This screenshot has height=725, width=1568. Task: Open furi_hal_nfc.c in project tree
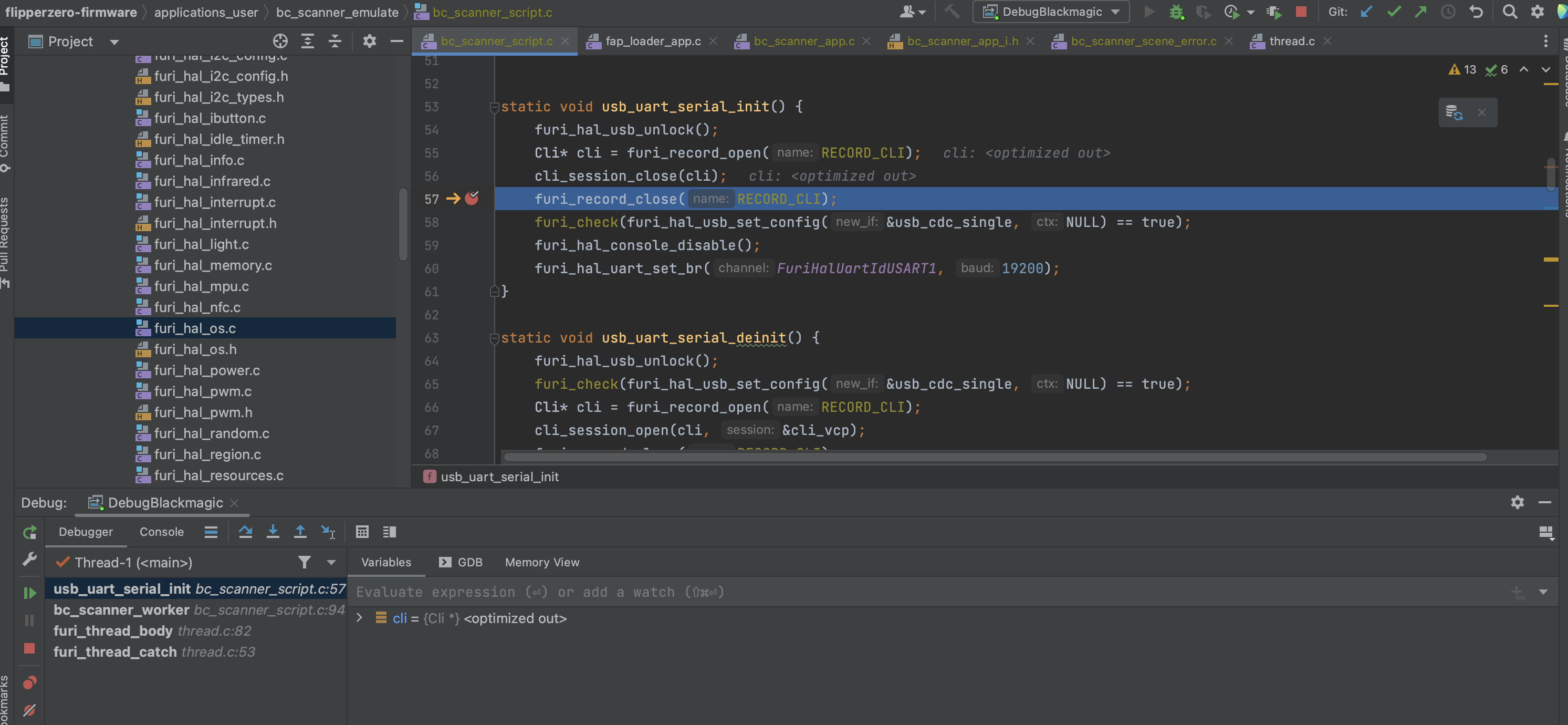point(196,307)
